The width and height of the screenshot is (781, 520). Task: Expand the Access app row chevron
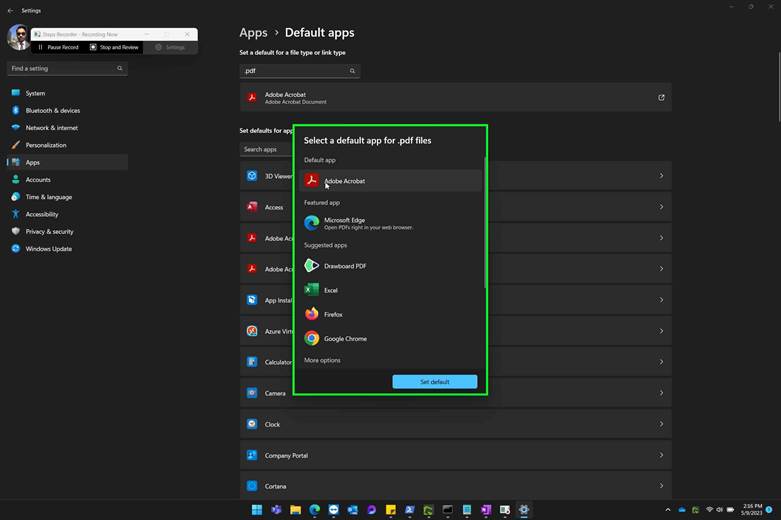click(x=661, y=207)
